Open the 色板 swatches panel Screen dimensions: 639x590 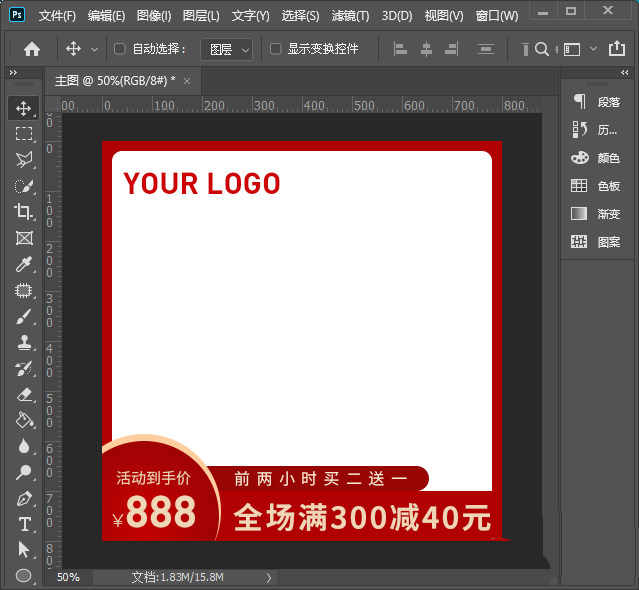(597, 186)
